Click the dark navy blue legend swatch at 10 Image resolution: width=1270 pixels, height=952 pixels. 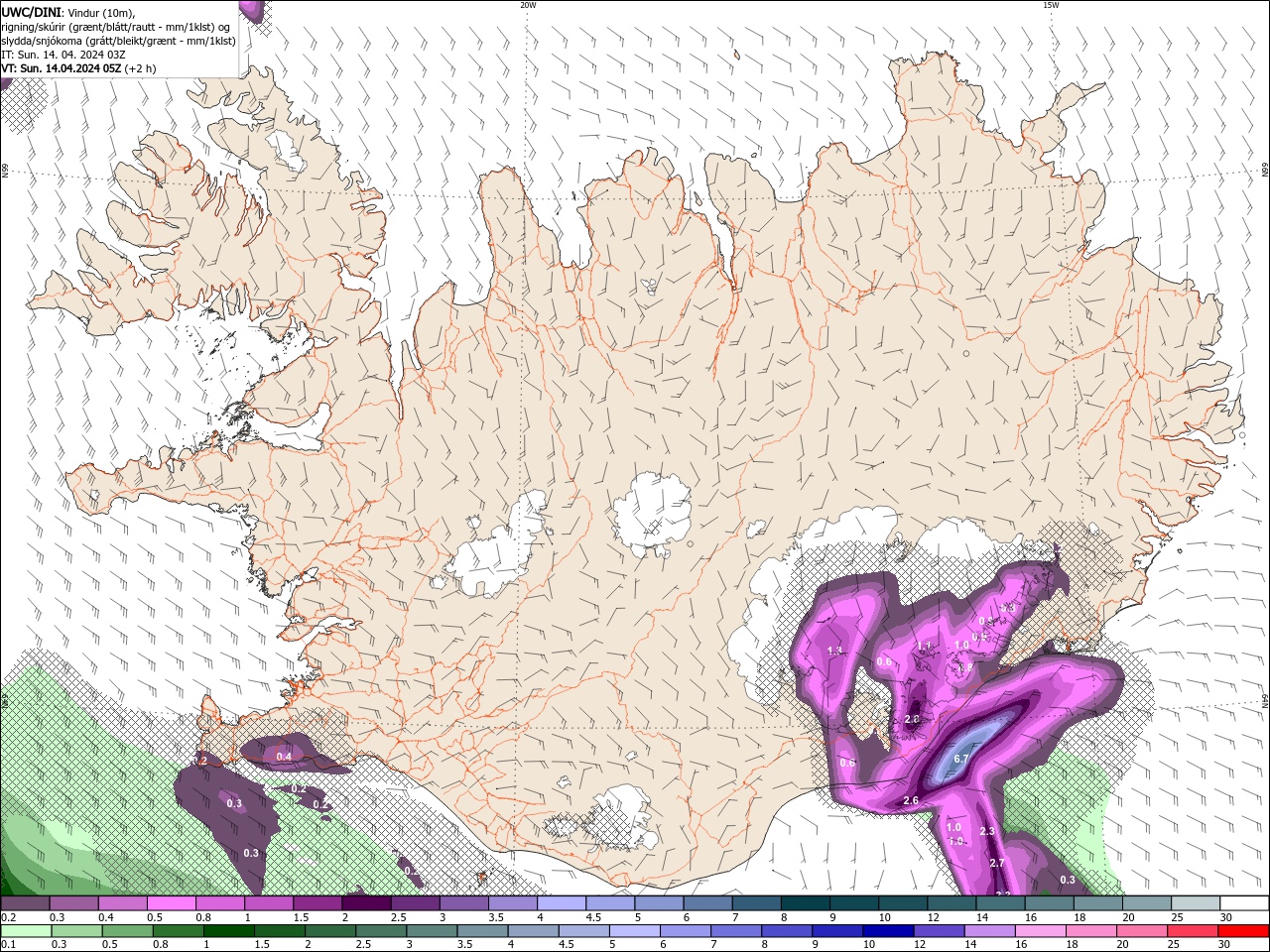click(886, 931)
